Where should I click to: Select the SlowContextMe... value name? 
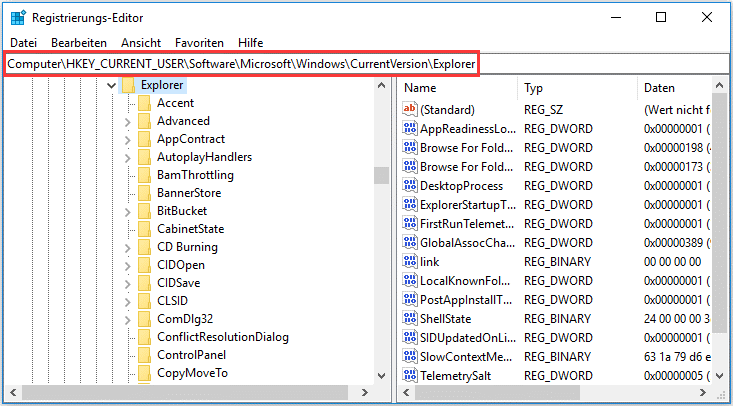[467, 357]
